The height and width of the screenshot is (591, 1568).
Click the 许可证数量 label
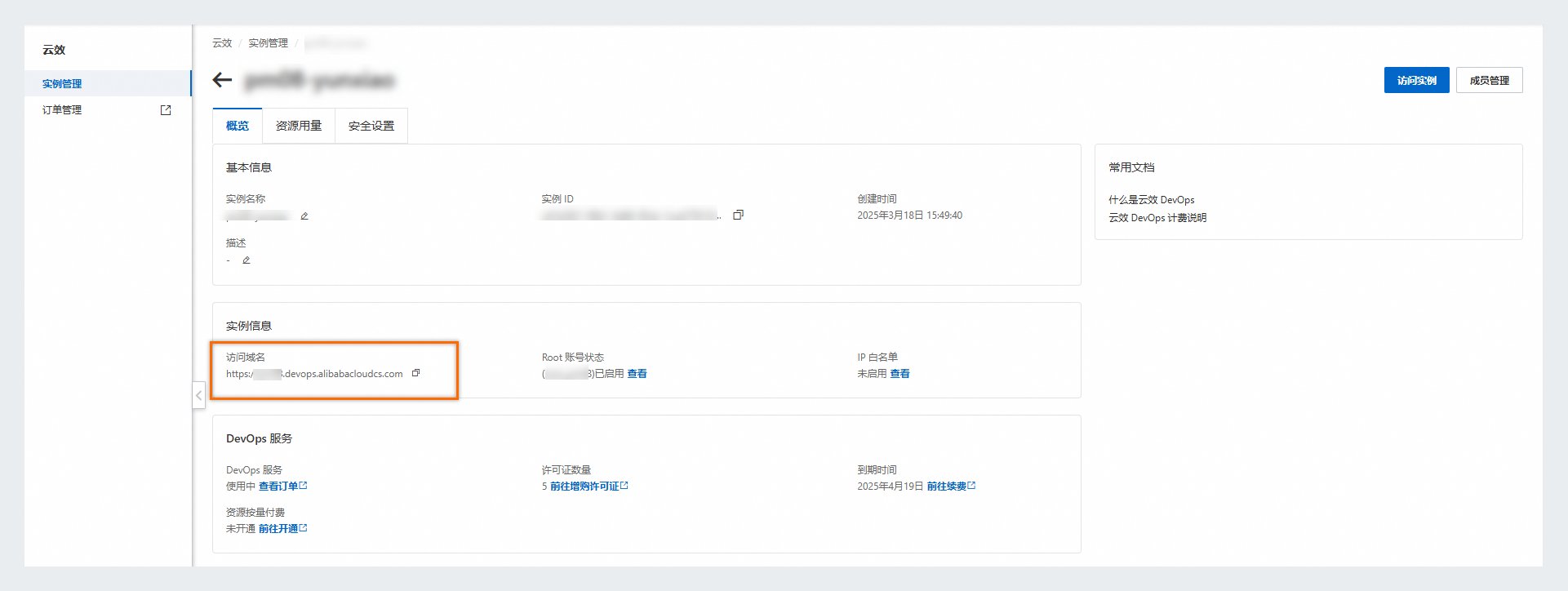[x=566, y=470]
